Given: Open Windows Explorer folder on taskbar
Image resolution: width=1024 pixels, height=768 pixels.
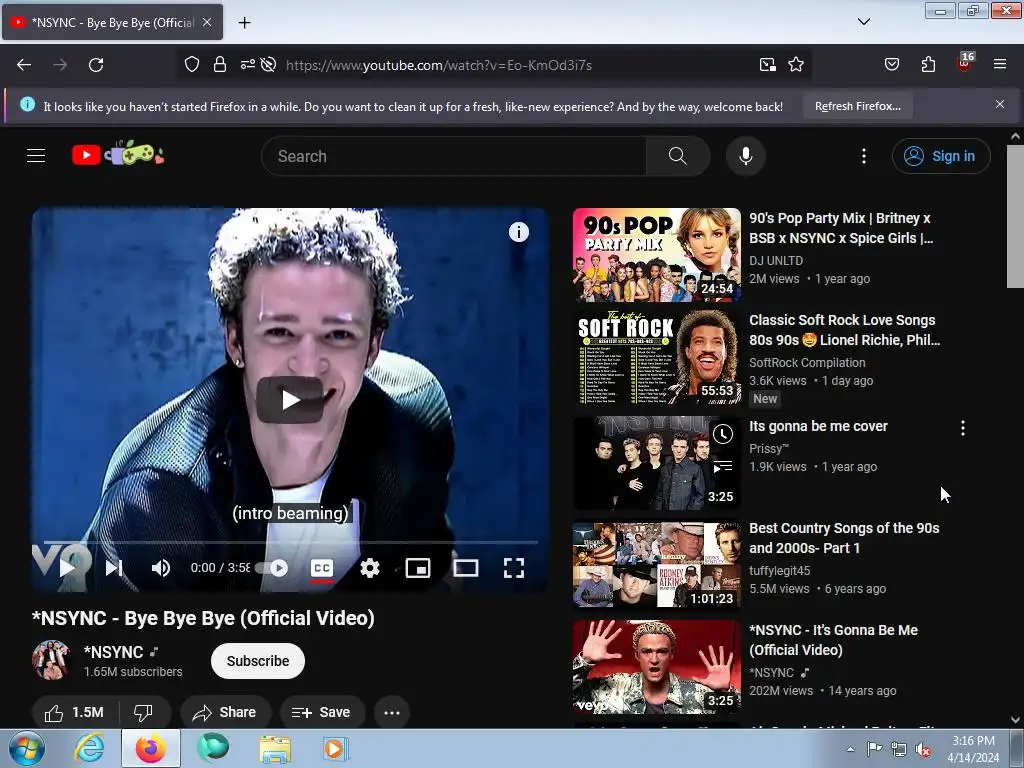Looking at the screenshot, I should [275, 748].
